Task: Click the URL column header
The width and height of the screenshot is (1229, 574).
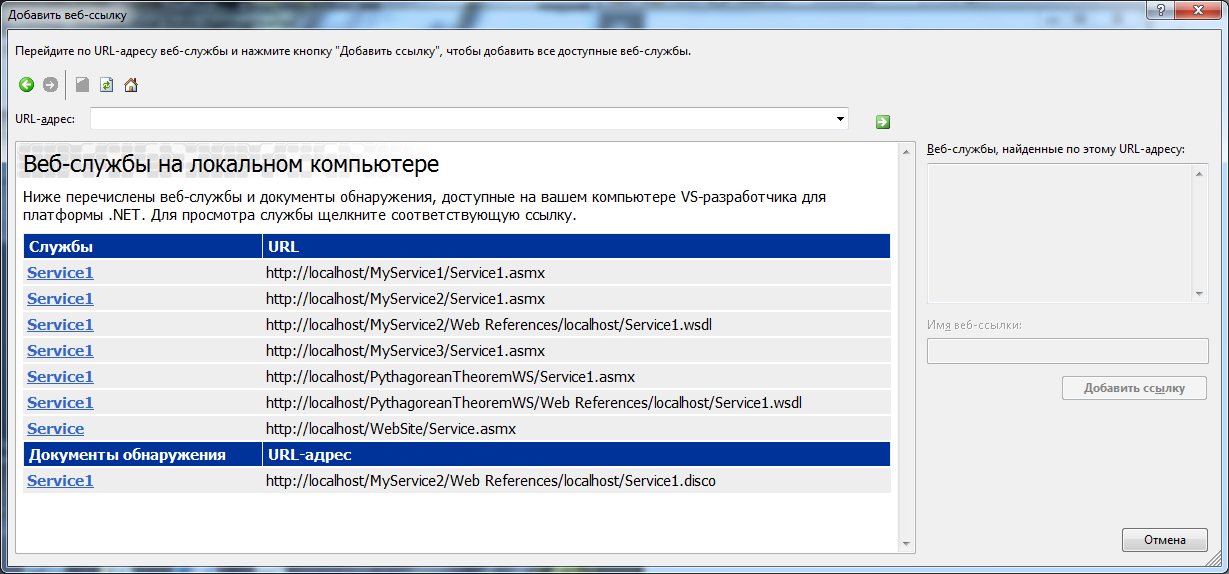Action: (577, 246)
